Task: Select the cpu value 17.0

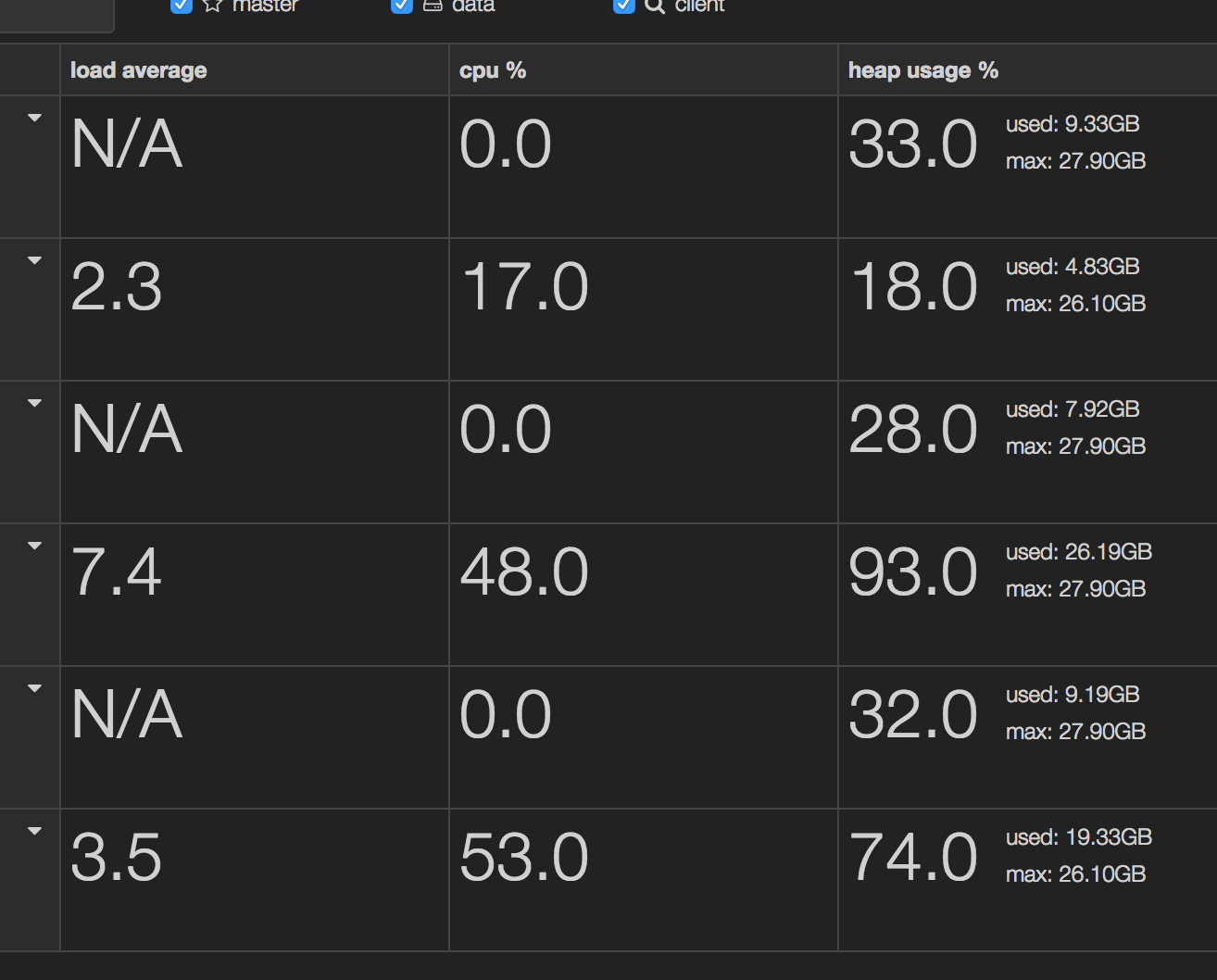Action: pos(525,286)
